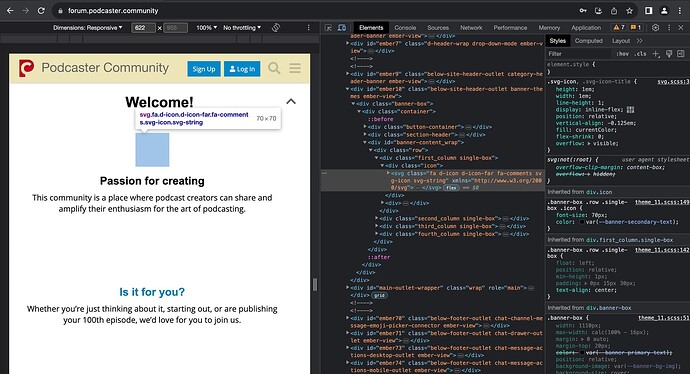Open the Dimensions: Responsive dropdown
Viewport: 690px width, 374px height.
point(88,27)
